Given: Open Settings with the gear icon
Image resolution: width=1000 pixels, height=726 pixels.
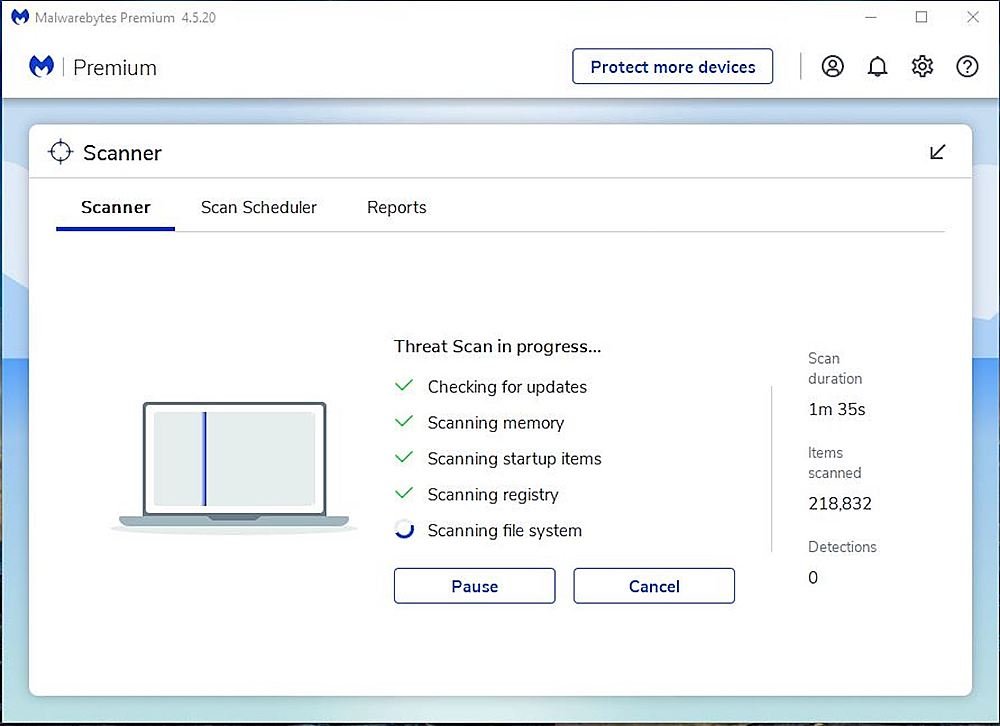Looking at the screenshot, I should pyautogui.click(x=922, y=66).
